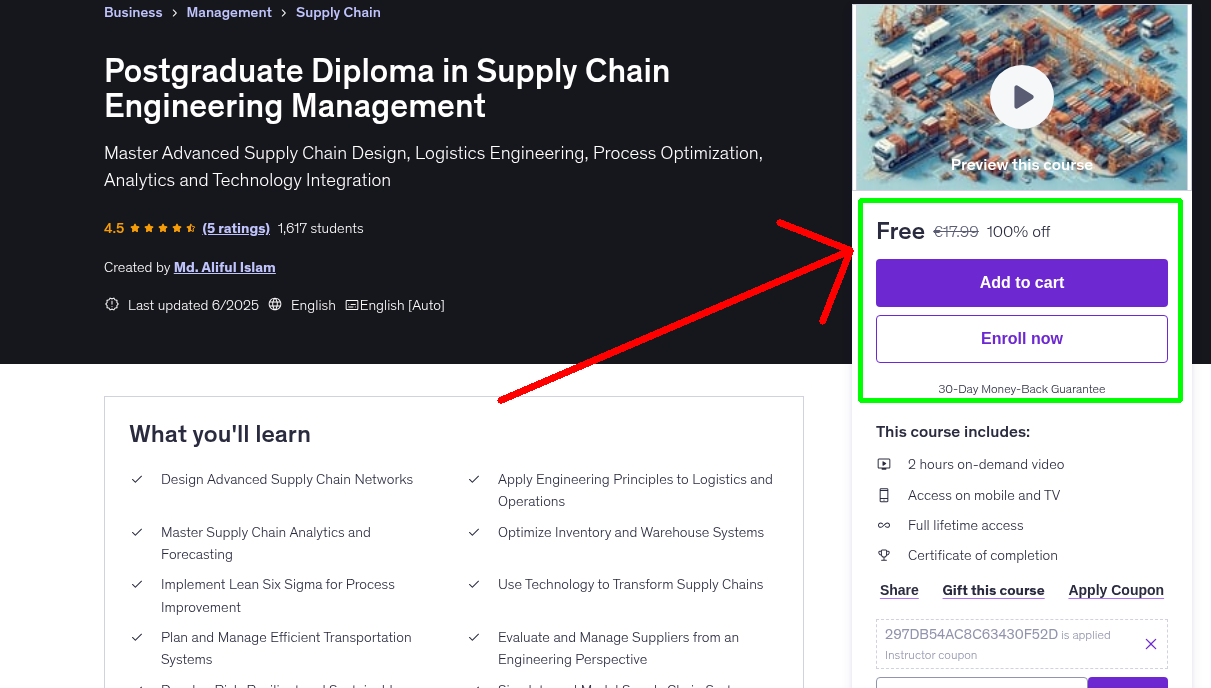Click the clock icon beside last updated date
1211x688 pixels.
(111, 305)
